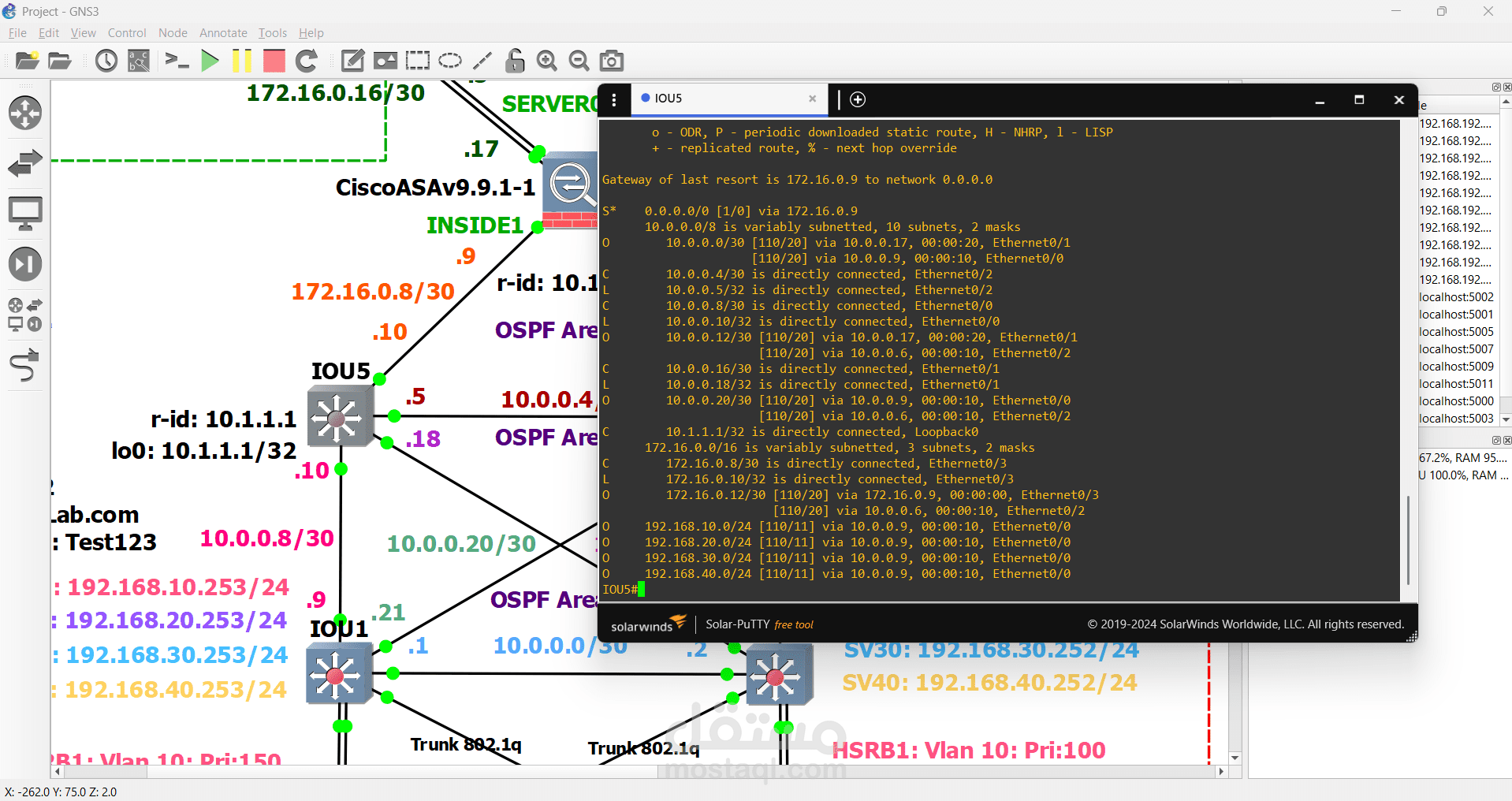Toggle show/hide interface labels icon
Image resolution: width=1512 pixels, height=801 pixels.
coord(139,61)
